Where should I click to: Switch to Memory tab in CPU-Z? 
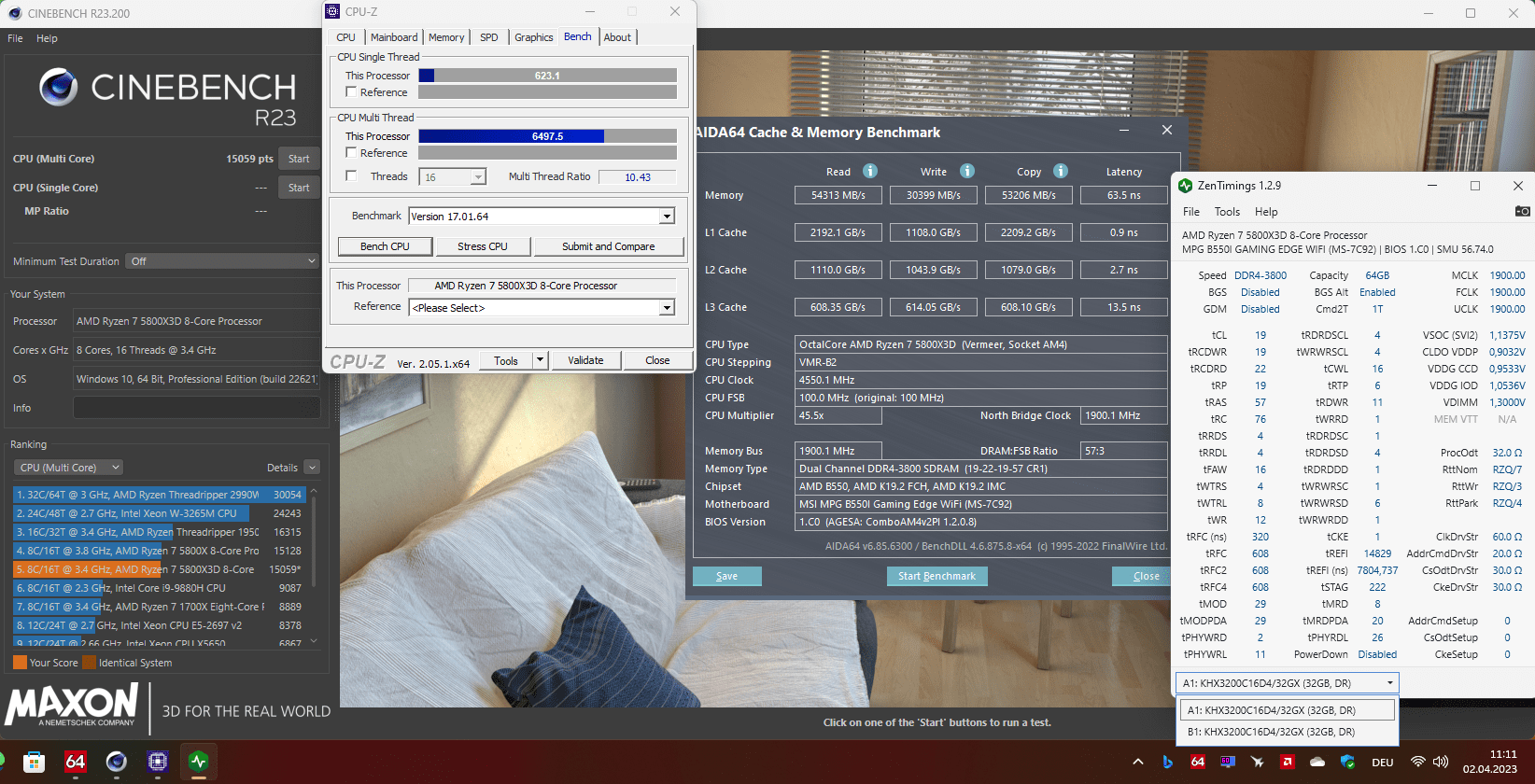(446, 37)
